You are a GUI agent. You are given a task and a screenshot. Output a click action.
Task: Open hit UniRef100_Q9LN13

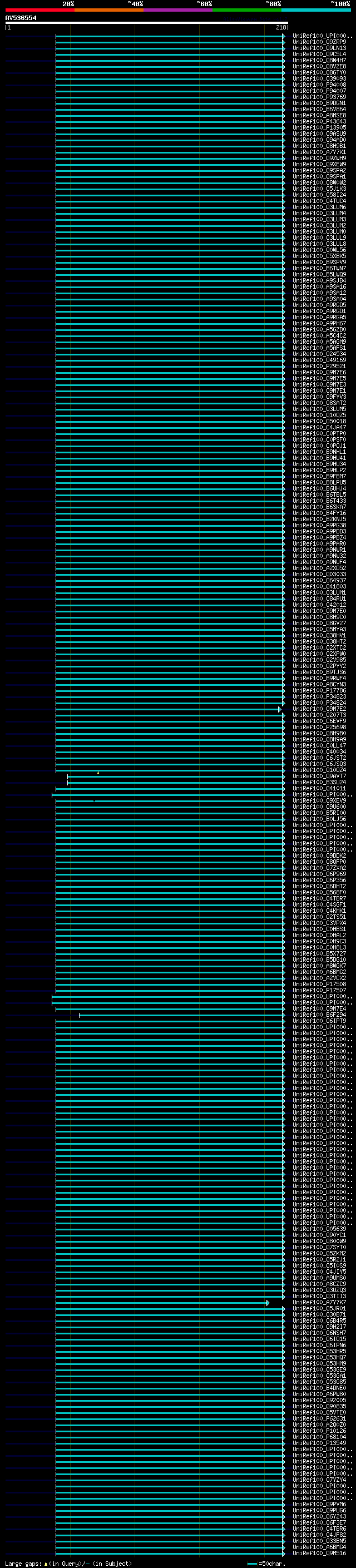tap(319, 48)
